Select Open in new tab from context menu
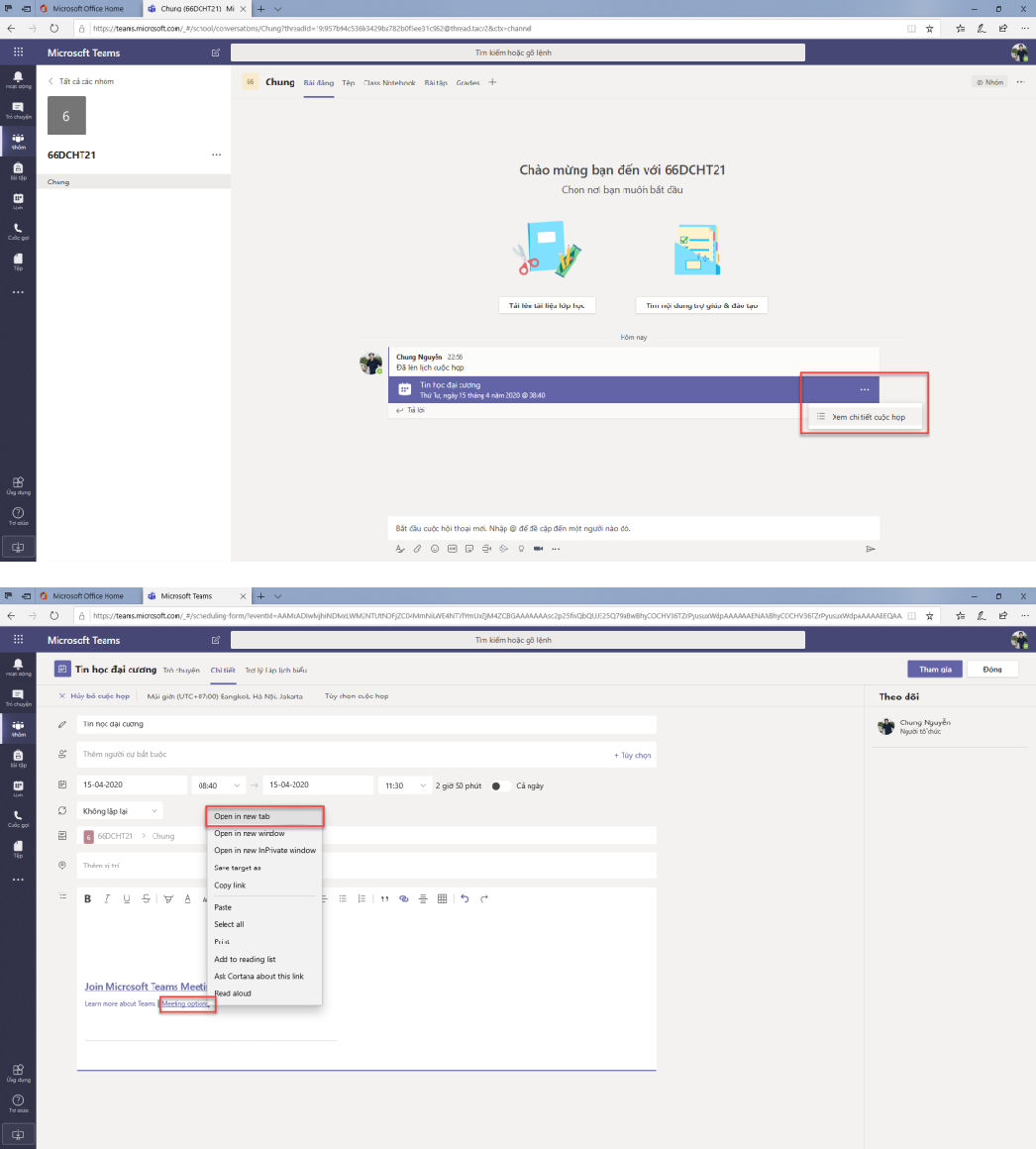The height and width of the screenshot is (1149, 1036). (242, 817)
